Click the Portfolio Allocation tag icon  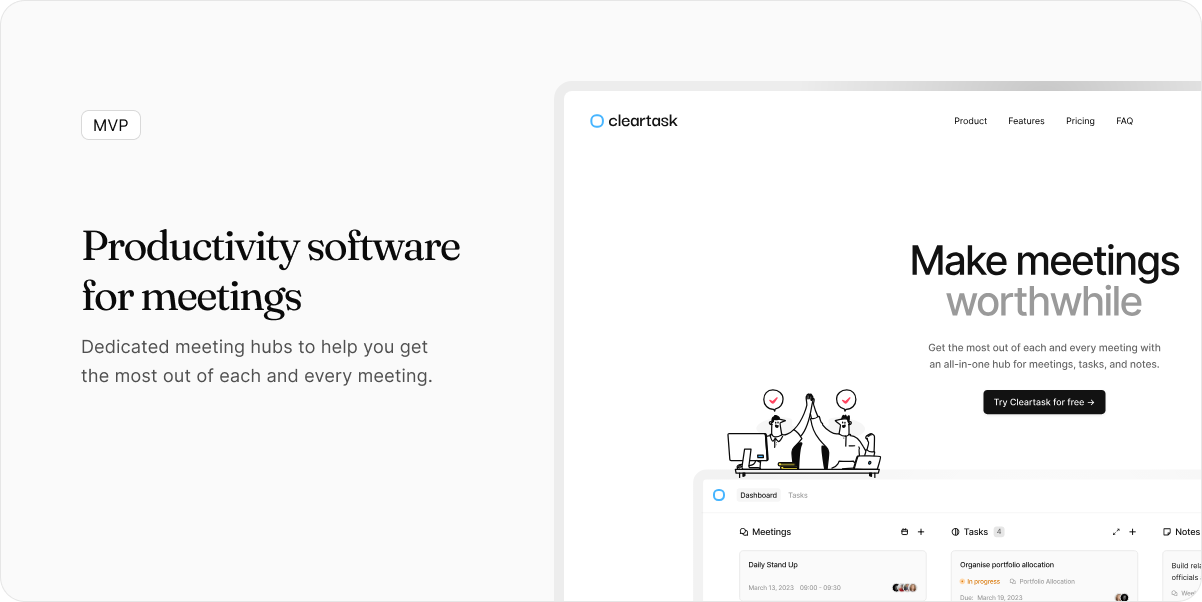tap(1013, 581)
